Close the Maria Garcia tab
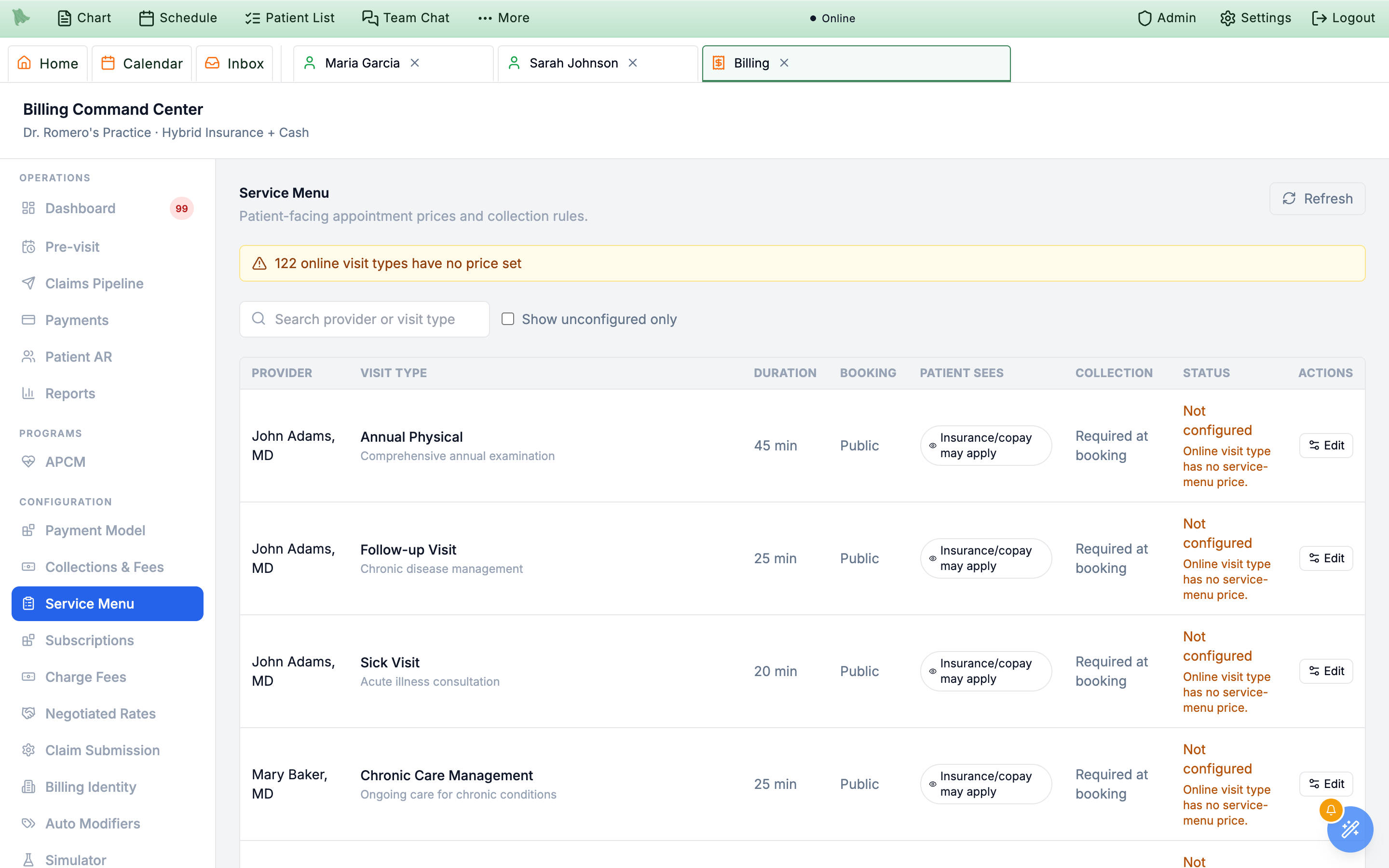Image resolution: width=1389 pixels, height=868 pixels. tap(414, 63)
